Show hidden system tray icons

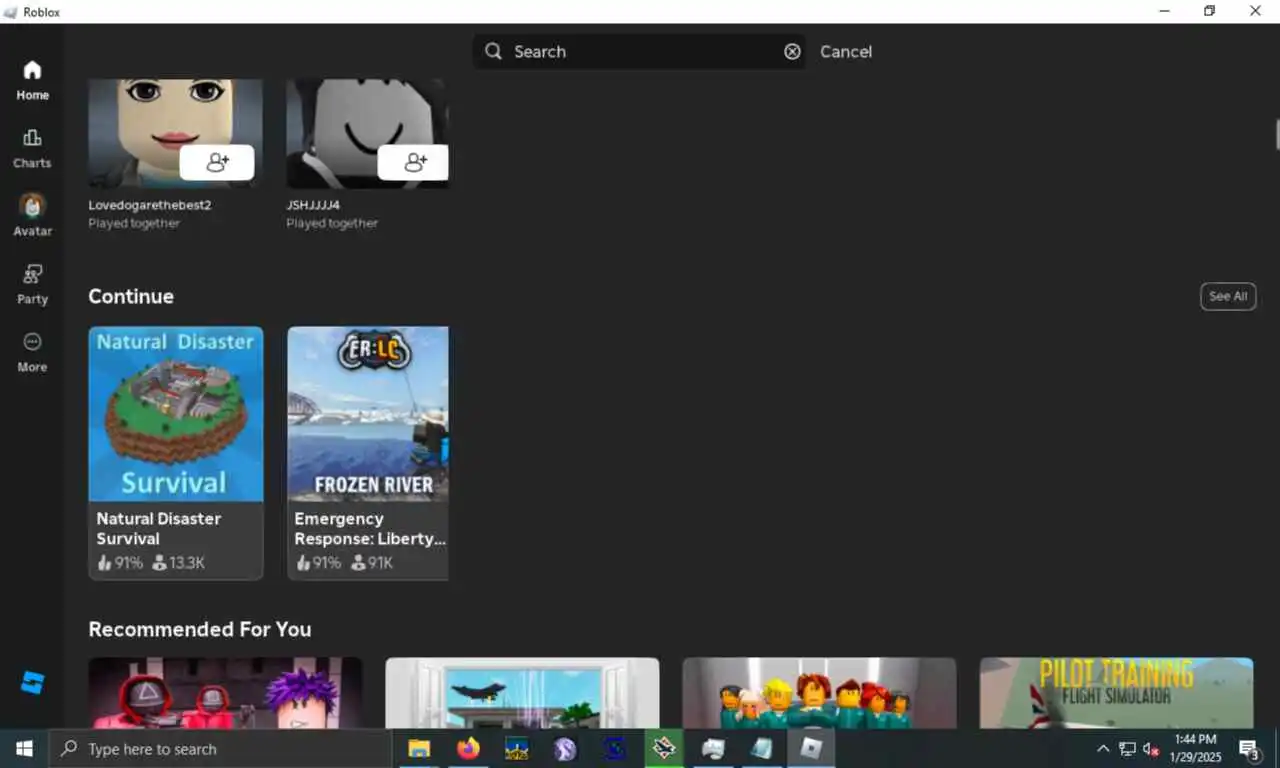[x=1103, y=749]
